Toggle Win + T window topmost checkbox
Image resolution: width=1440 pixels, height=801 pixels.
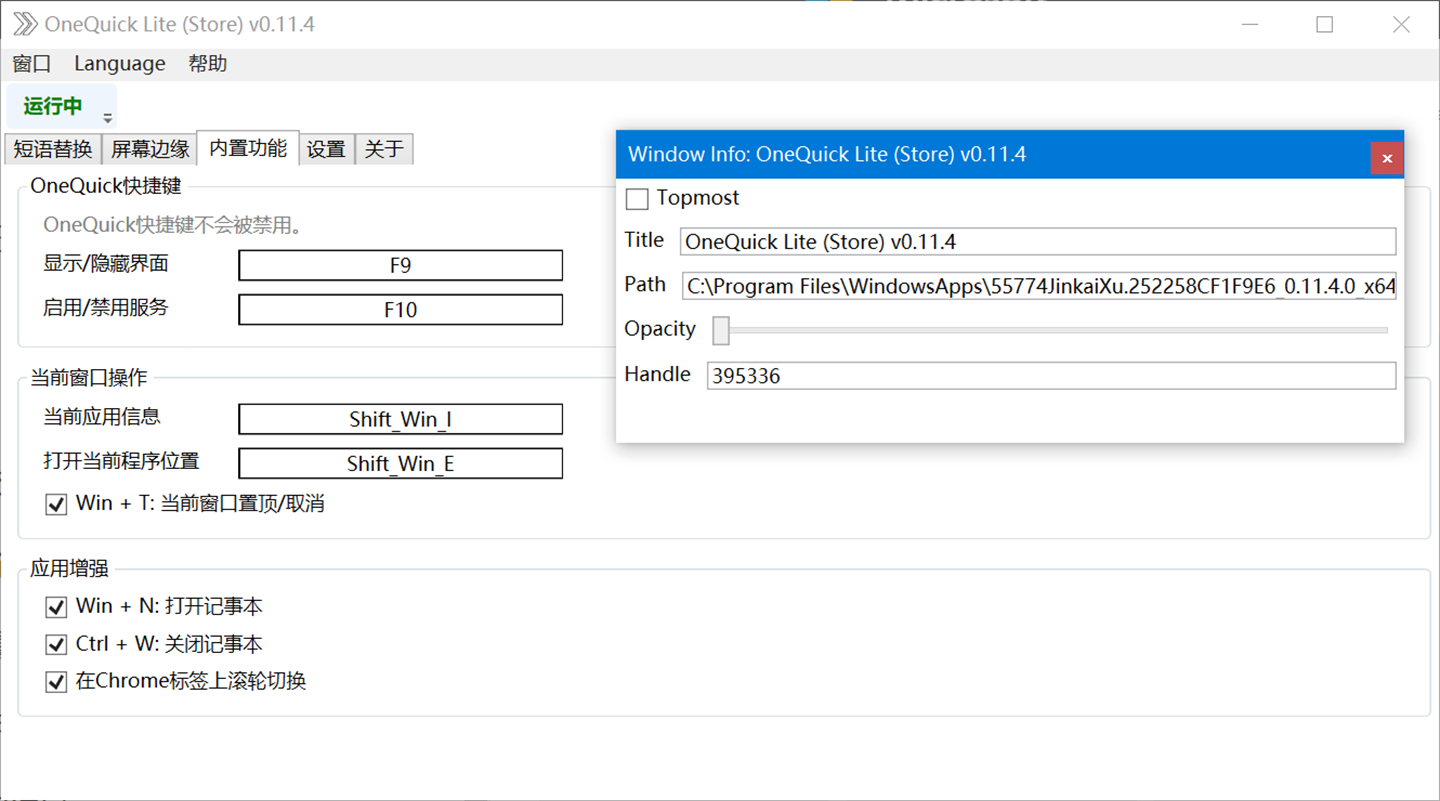point(56,505)
